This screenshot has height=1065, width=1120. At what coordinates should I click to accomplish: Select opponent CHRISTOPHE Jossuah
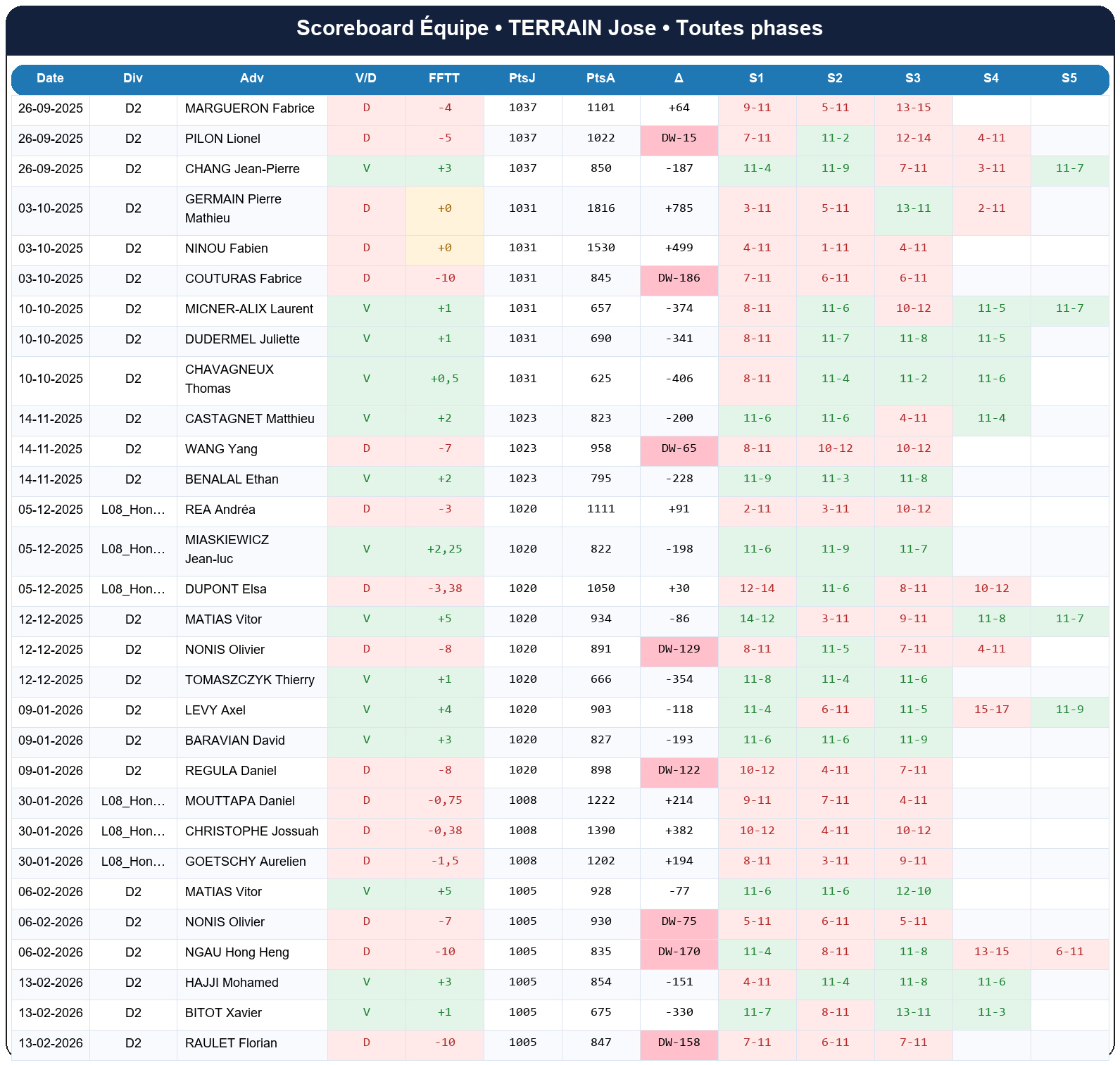(x=251, y=831)
